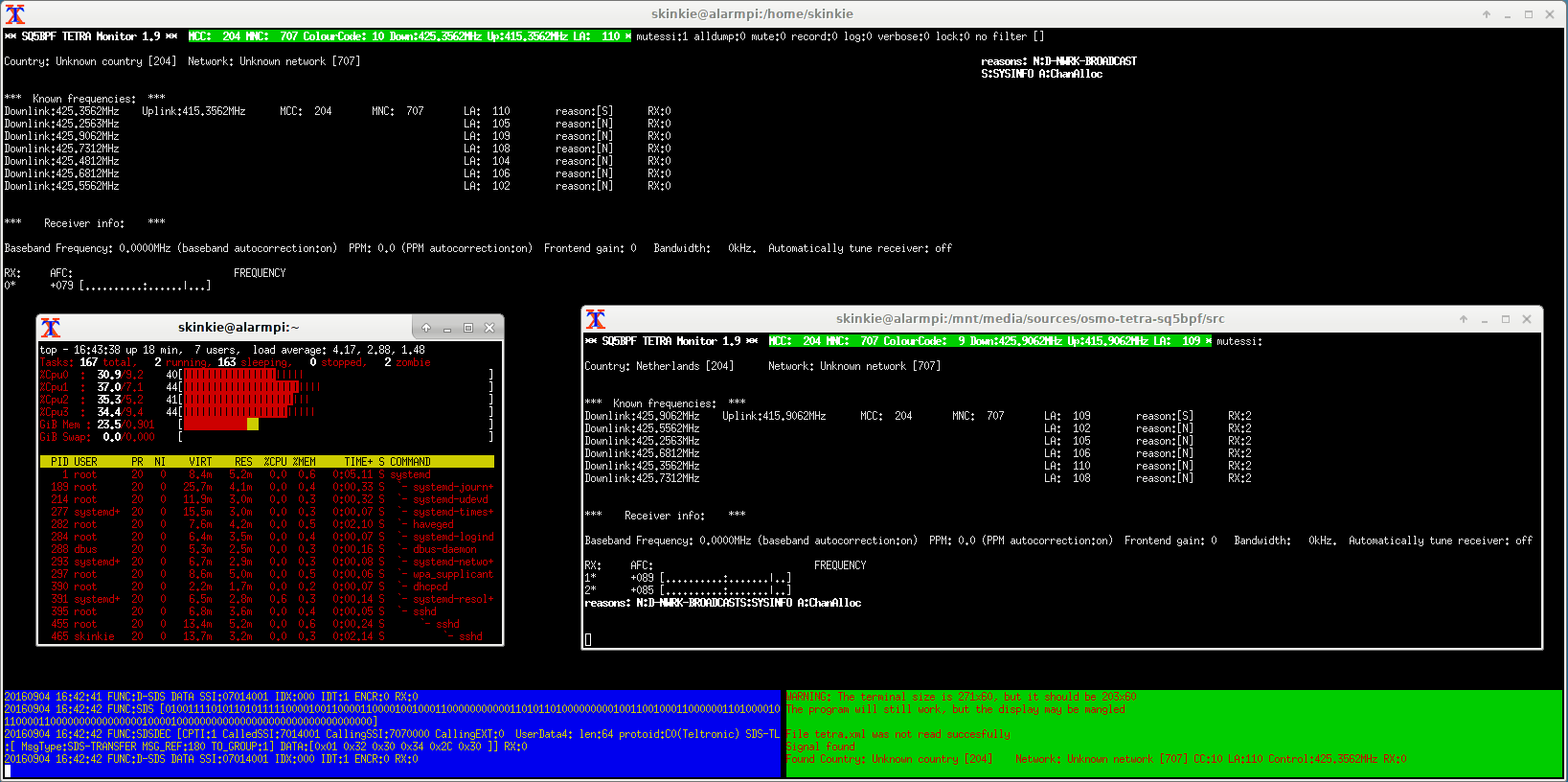
Task: Close the main /home/skinkie terminal window
Action: (x=1550, y=14)
